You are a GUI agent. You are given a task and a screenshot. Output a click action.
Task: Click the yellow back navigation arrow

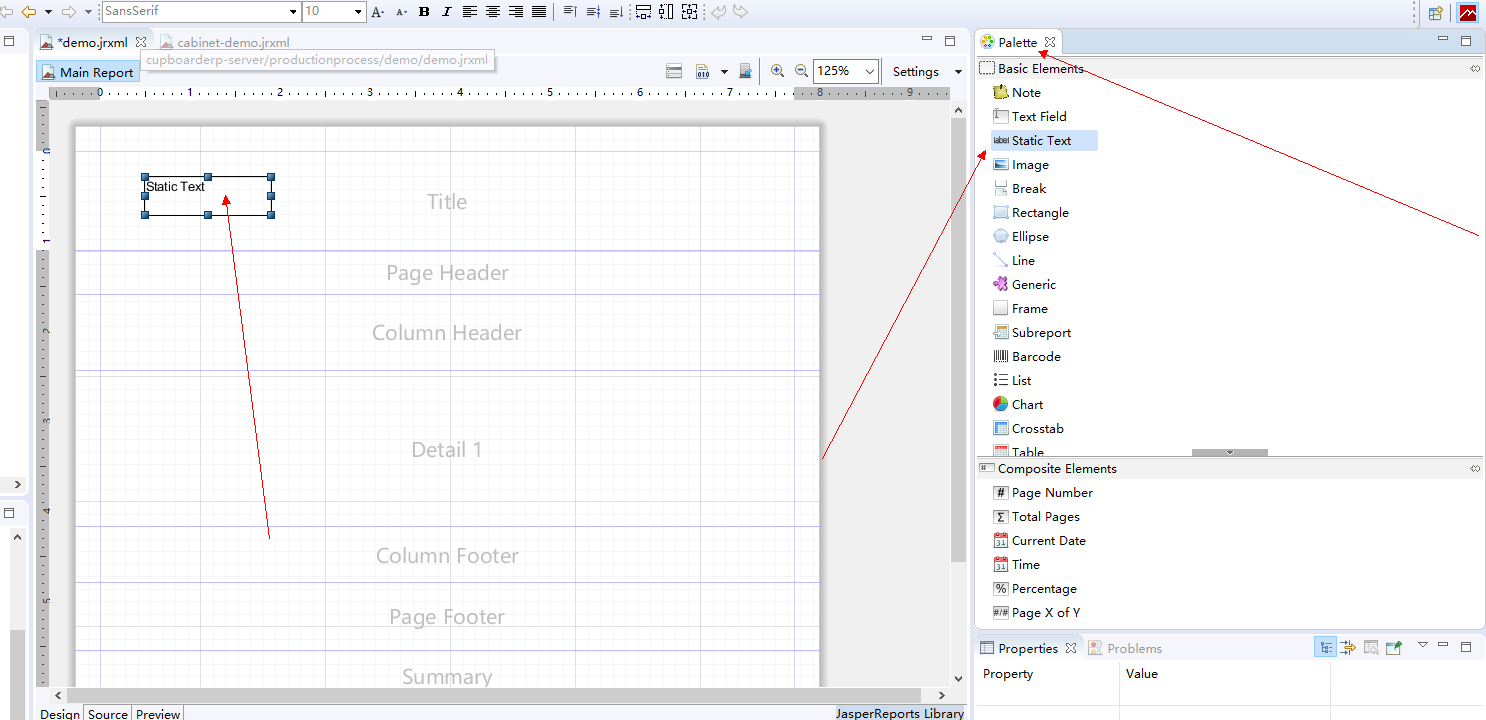click(28, 12)
